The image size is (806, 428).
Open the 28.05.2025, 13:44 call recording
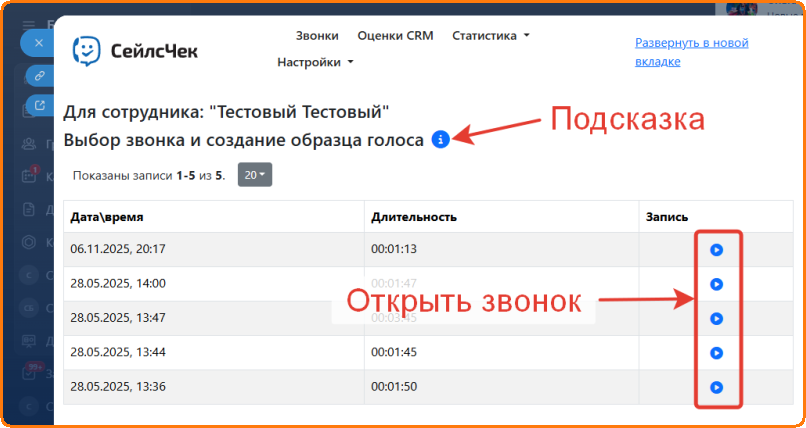click(x=716, y=353)
